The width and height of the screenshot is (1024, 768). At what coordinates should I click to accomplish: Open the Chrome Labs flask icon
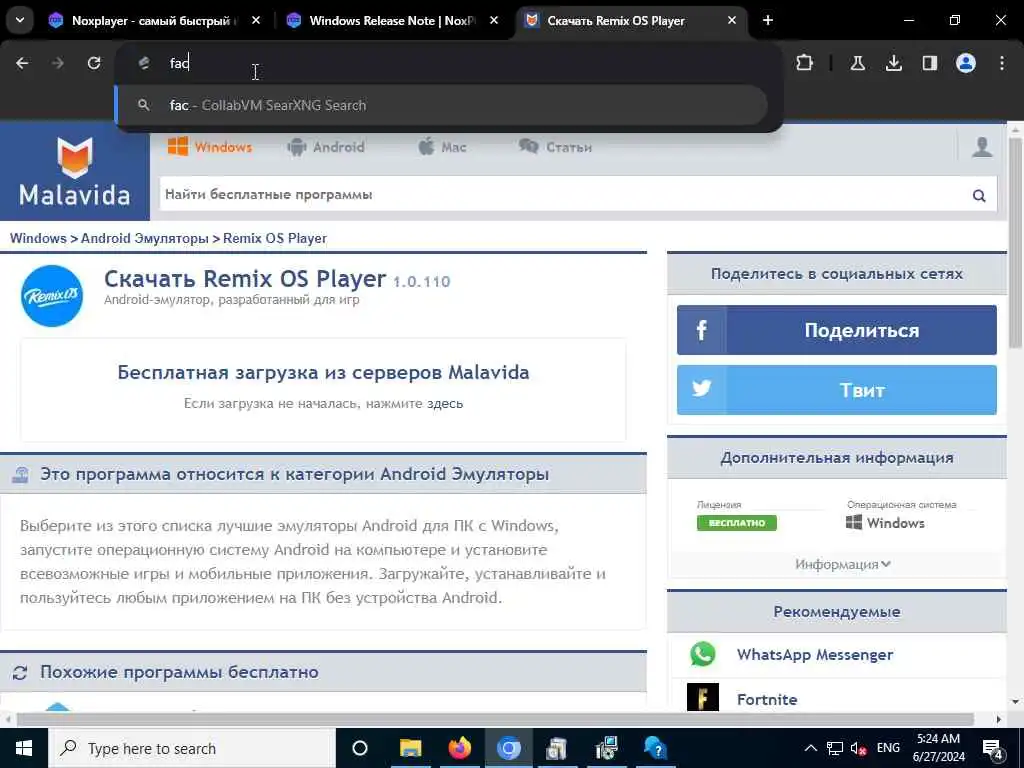tap(857, 63)
